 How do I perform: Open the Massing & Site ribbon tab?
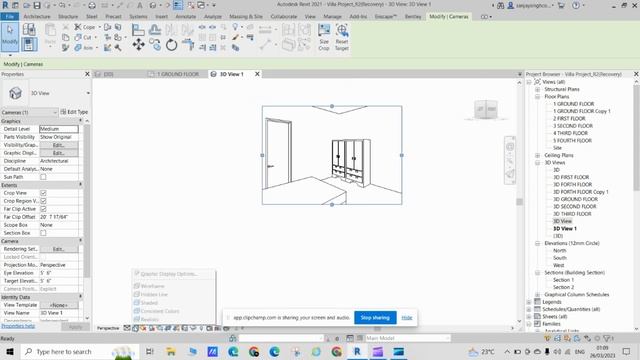click(246, 17)
